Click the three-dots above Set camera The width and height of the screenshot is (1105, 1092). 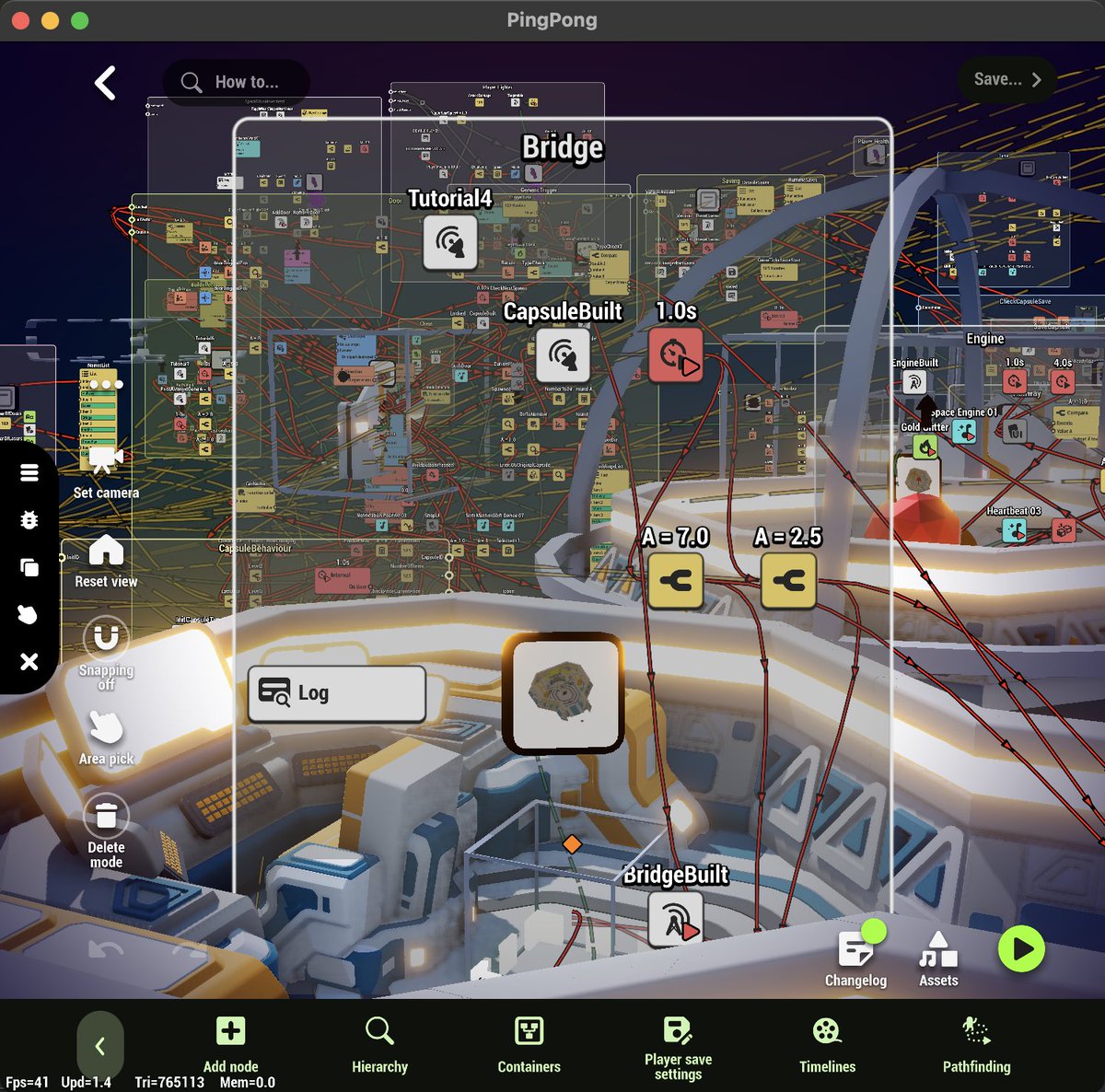[x=106, y=384]
